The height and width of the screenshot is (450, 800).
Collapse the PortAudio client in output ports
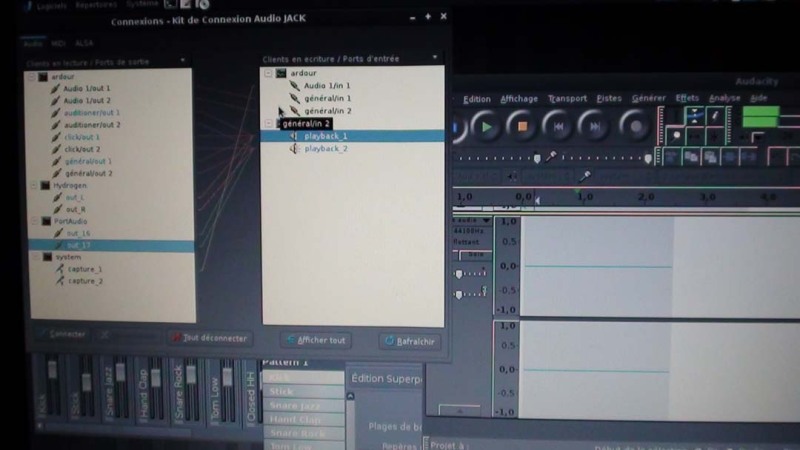pyautogui.click(x=35, y=221)
